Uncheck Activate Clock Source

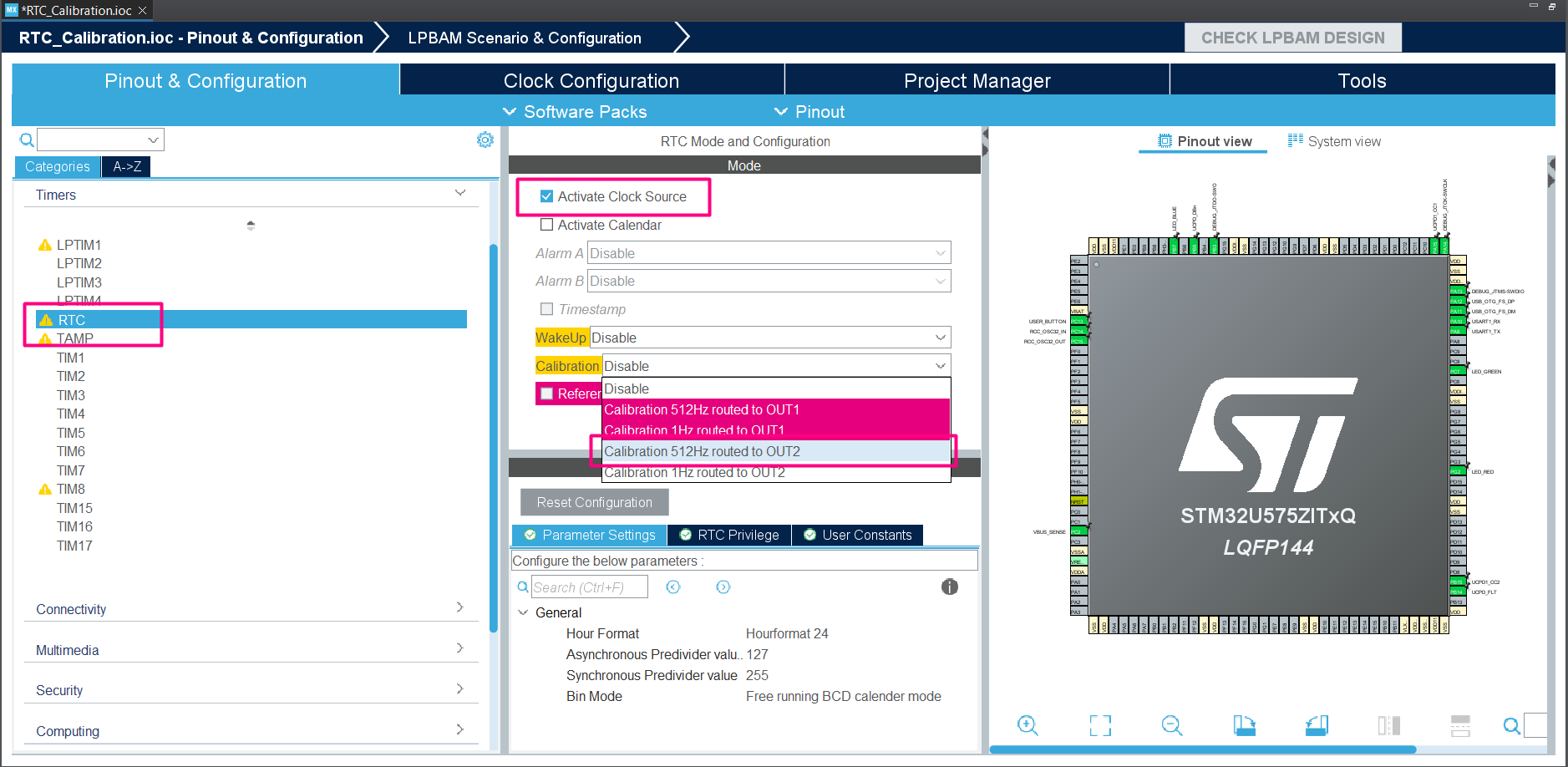[547, 196]
